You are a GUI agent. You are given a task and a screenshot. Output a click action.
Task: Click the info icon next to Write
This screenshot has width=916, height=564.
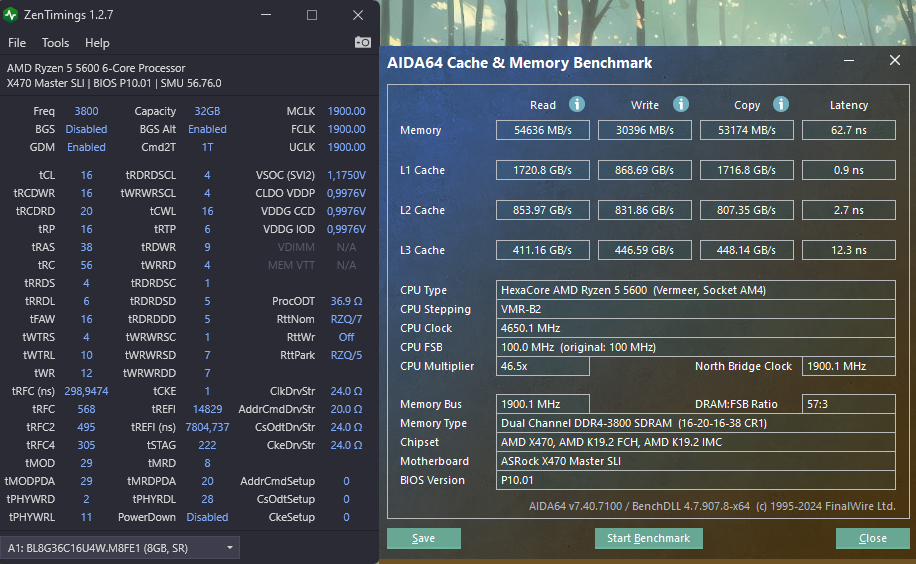point(681,104)
